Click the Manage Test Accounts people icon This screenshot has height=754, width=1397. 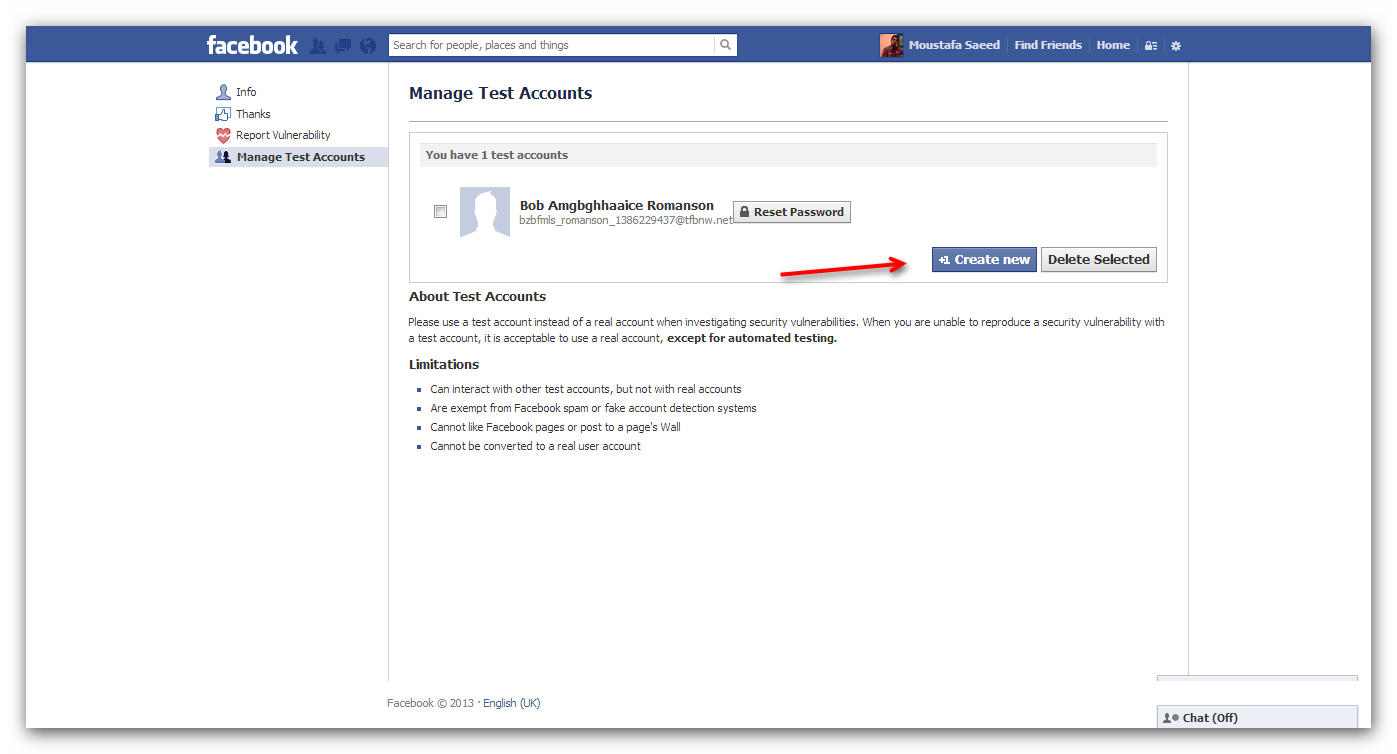point(223,157)
